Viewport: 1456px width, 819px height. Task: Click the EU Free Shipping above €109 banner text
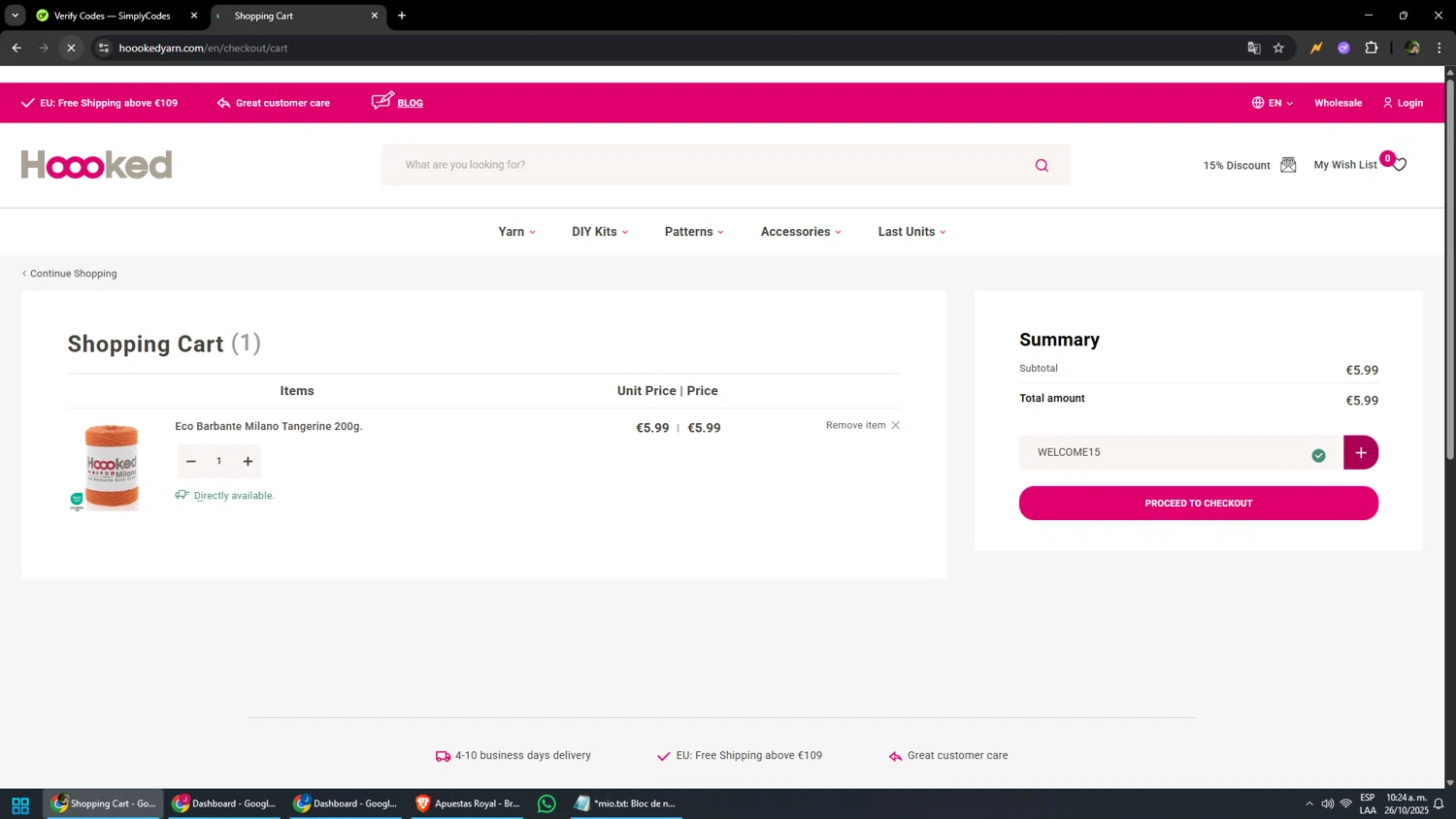point(109,103)
